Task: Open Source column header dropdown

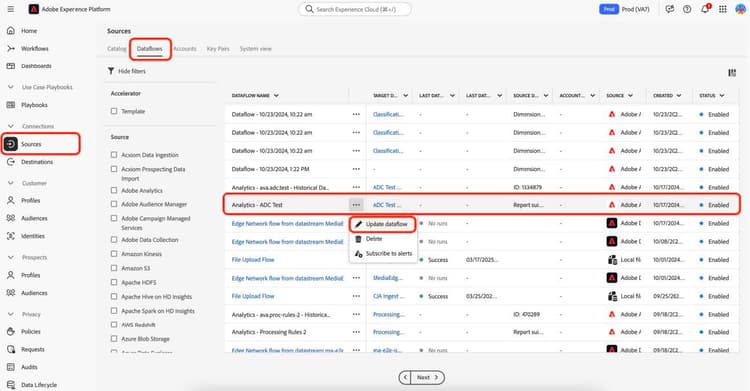Action: click(630, 96)
